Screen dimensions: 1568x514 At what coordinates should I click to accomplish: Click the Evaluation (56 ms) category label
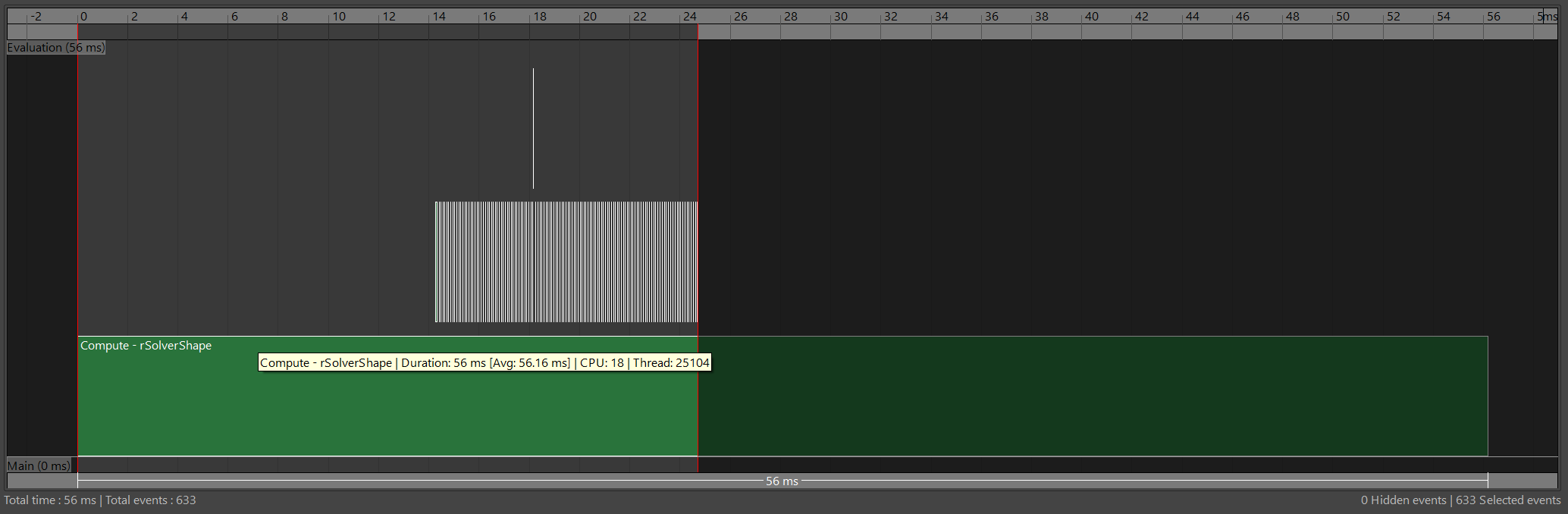[x=56, y=48]
